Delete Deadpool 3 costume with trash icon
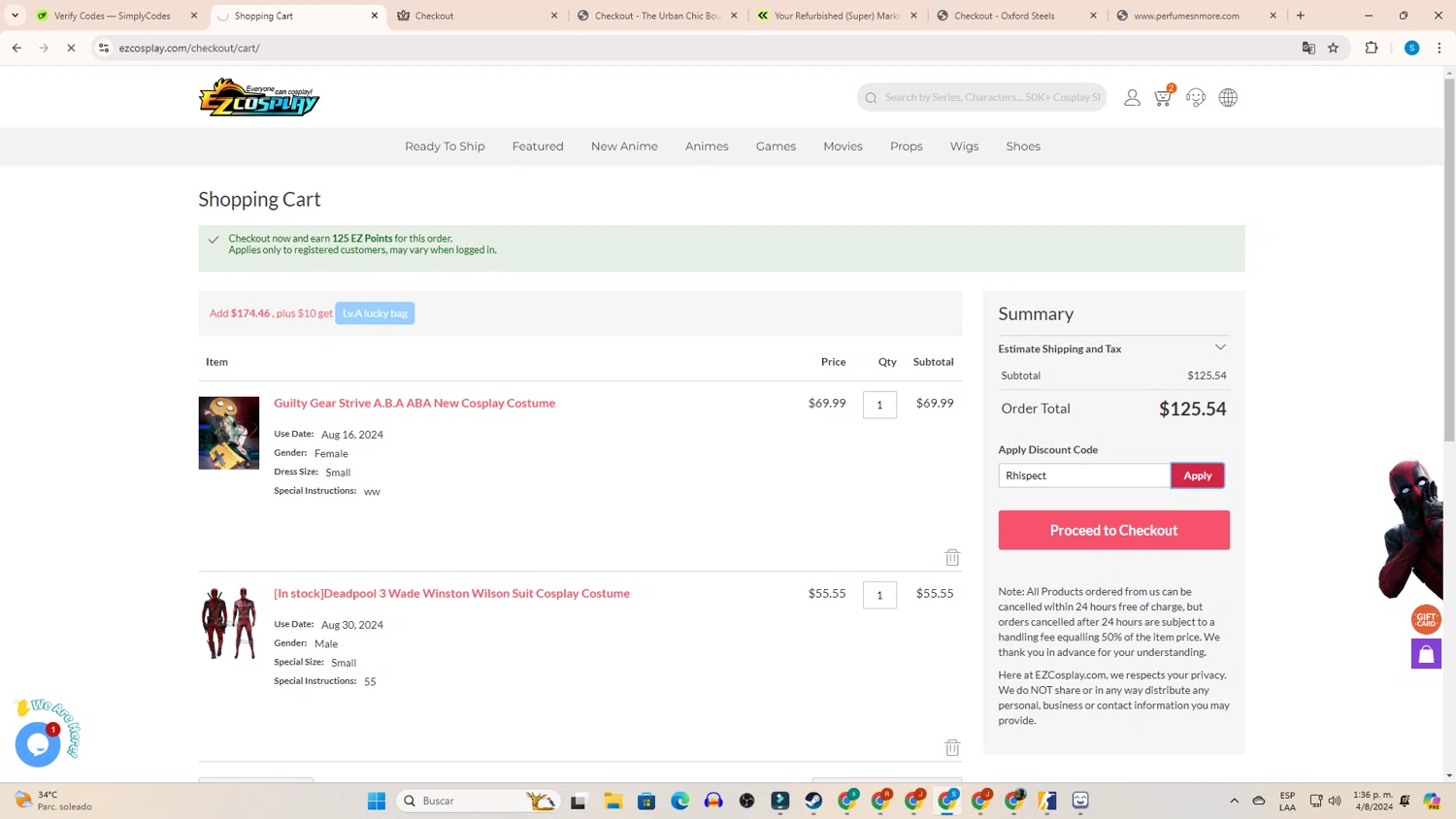This screenshot has width=1456, height=819. pos(952,747)
